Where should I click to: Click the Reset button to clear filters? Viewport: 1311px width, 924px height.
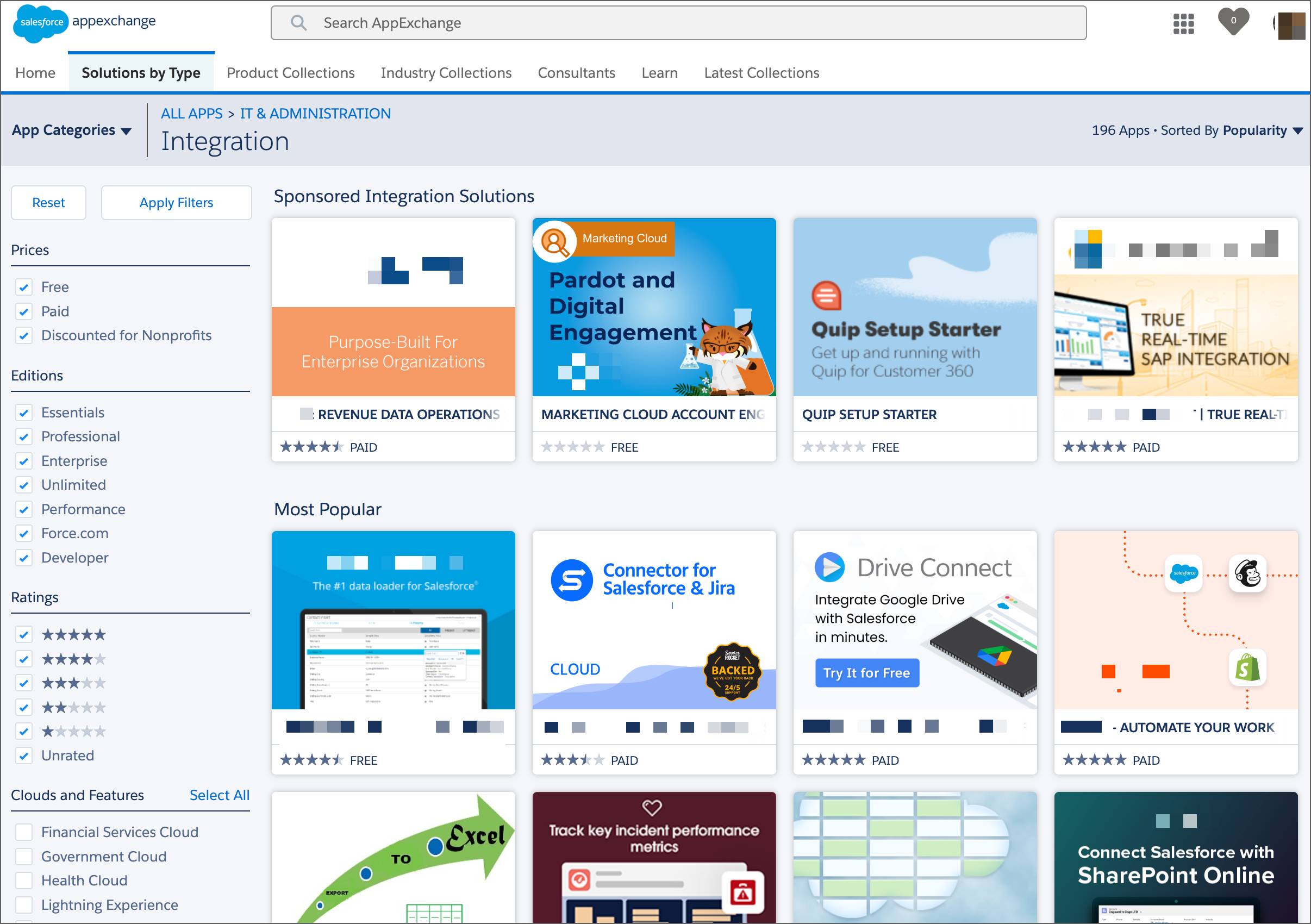47,203
